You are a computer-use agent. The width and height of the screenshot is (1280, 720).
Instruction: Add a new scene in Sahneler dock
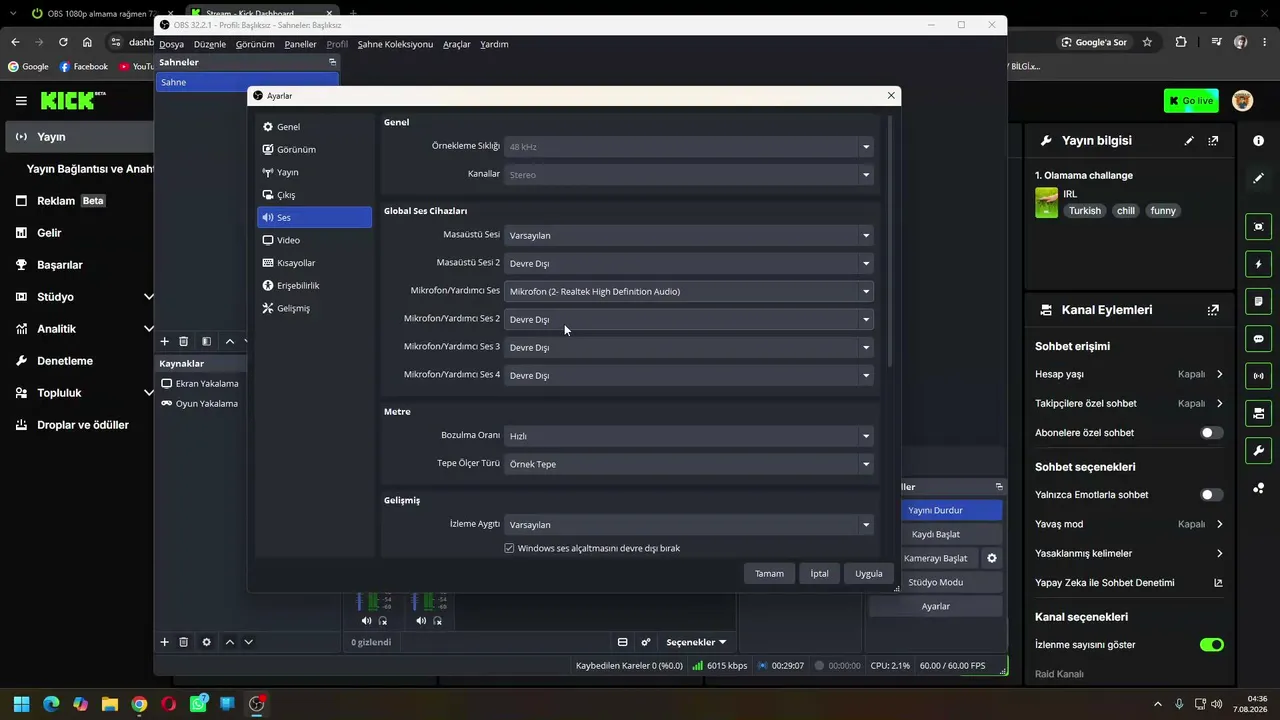[x=165, y=341]
